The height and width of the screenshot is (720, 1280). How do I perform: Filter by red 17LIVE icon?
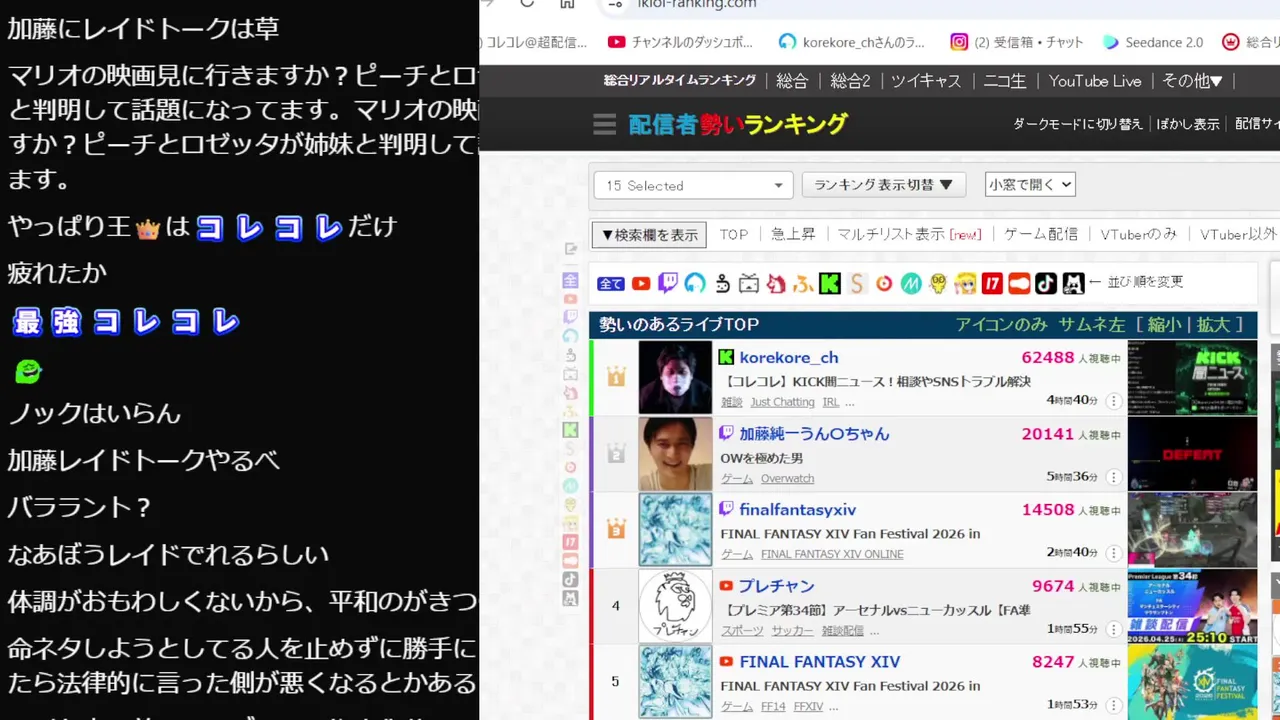click(x=992, y=284)
